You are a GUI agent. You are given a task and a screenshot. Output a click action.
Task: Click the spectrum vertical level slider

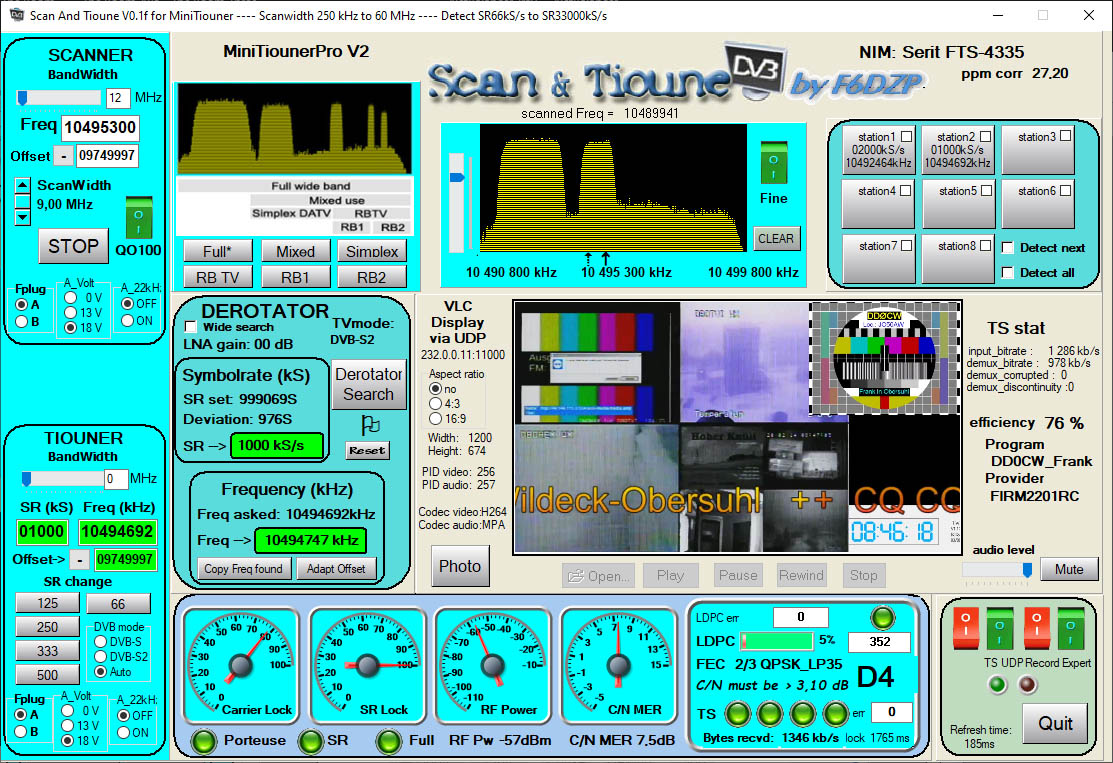(457, 202)
